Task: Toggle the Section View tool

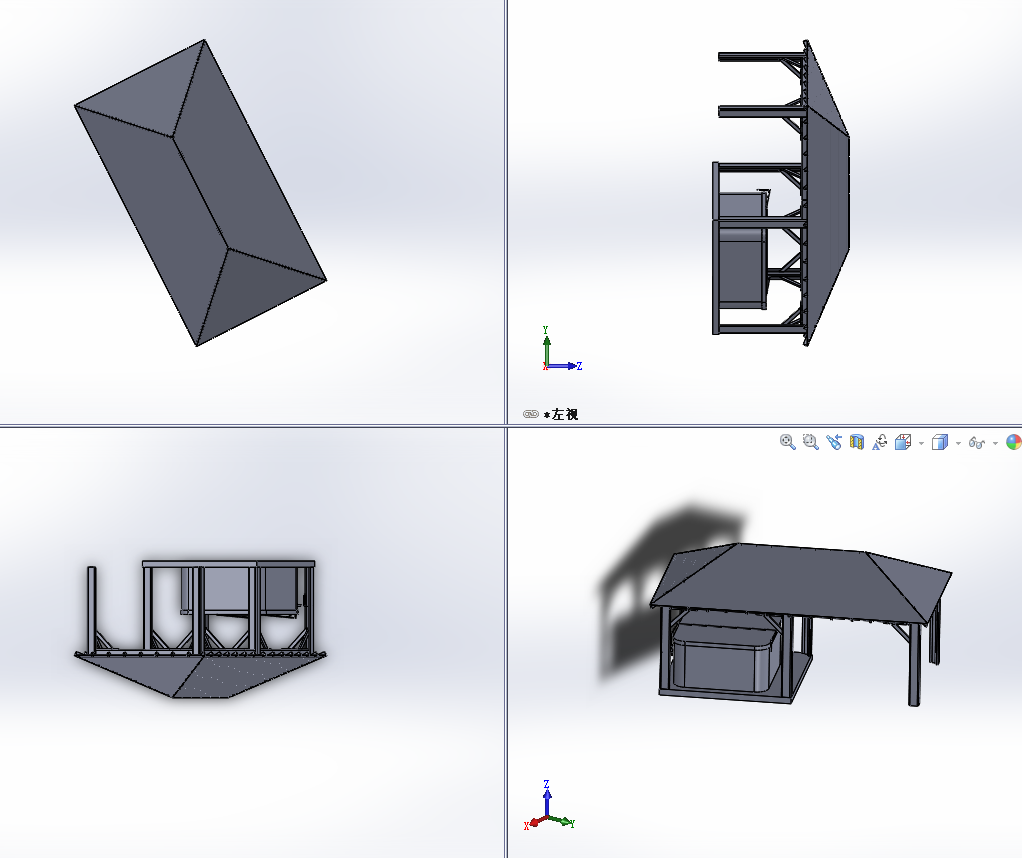Action: point(856,442)
